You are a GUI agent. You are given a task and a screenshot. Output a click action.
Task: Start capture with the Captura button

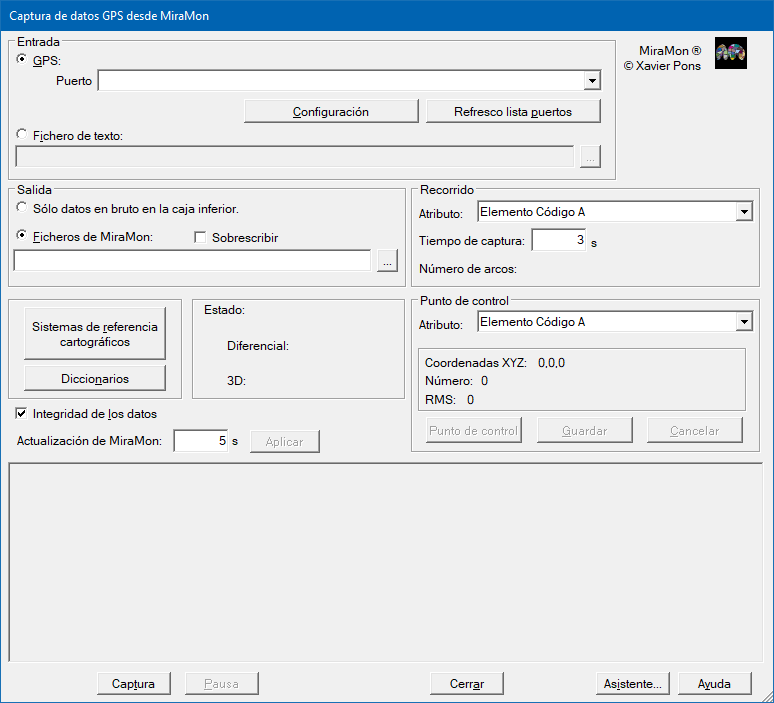133,684
